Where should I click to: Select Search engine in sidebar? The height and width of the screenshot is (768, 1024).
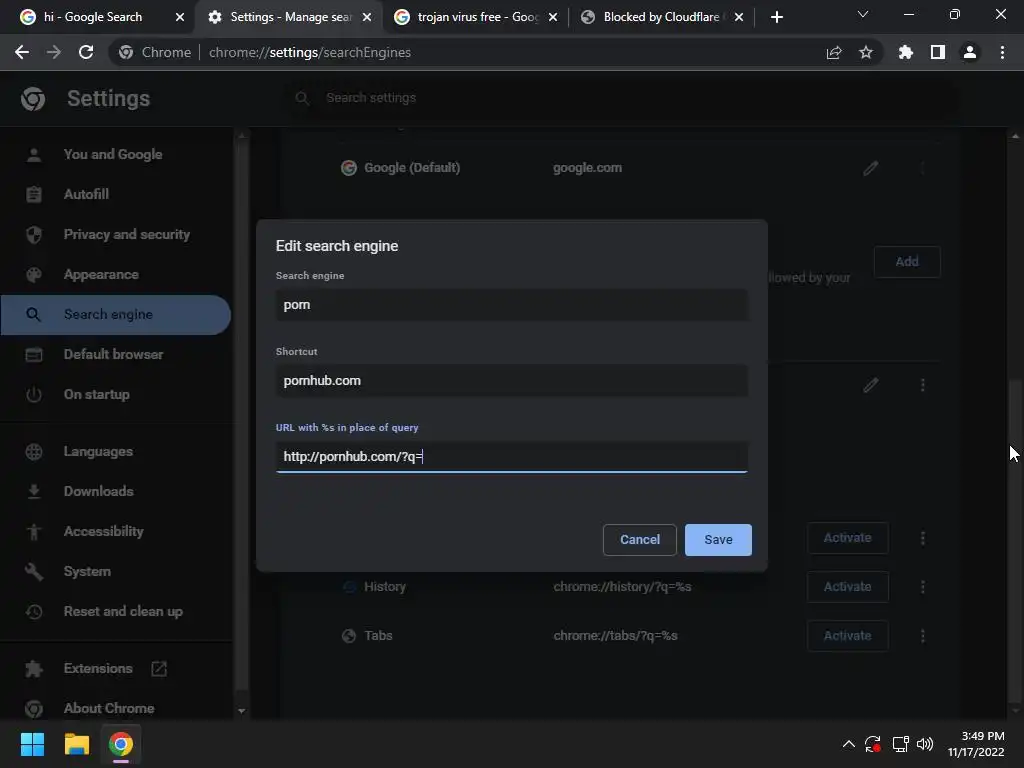[116, 314]
